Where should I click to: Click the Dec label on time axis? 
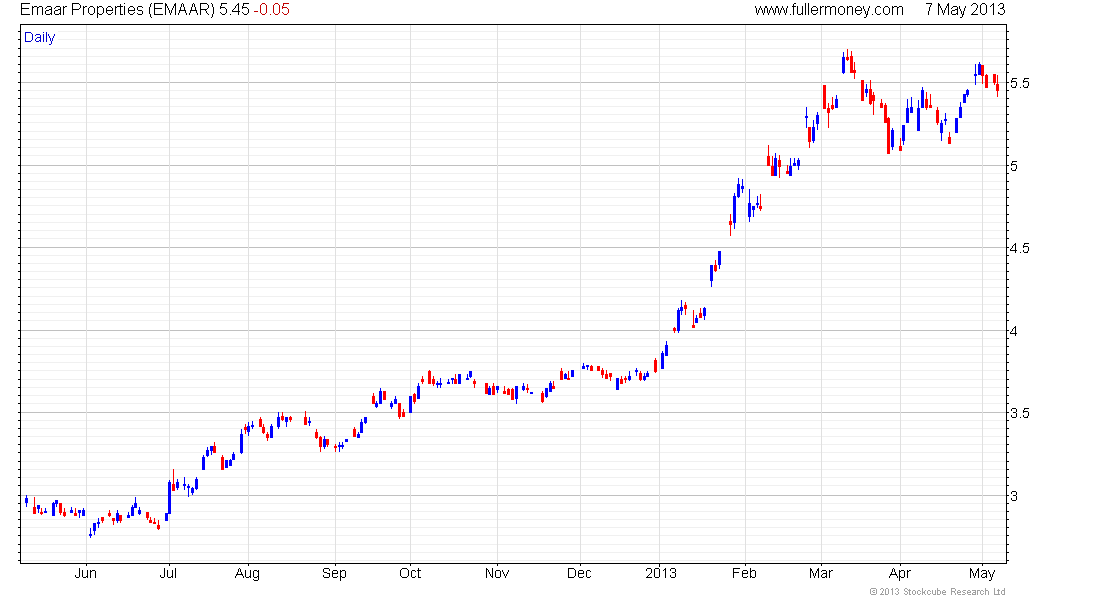pos(579,573)
